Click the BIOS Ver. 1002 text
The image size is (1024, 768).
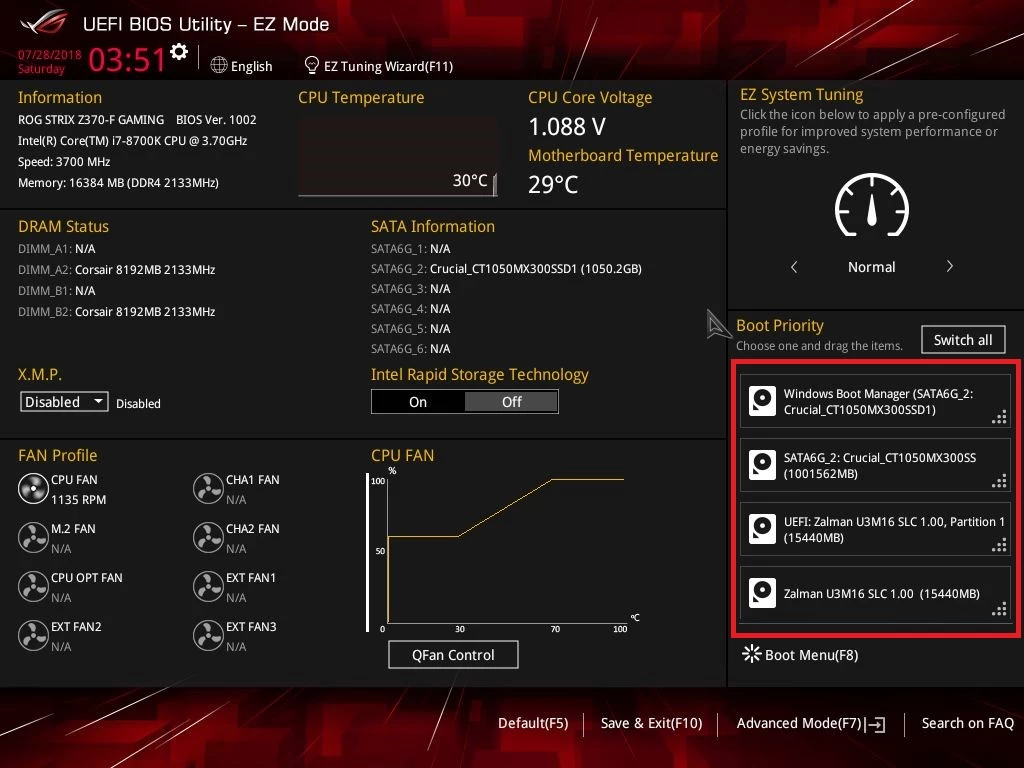(216, 120)
